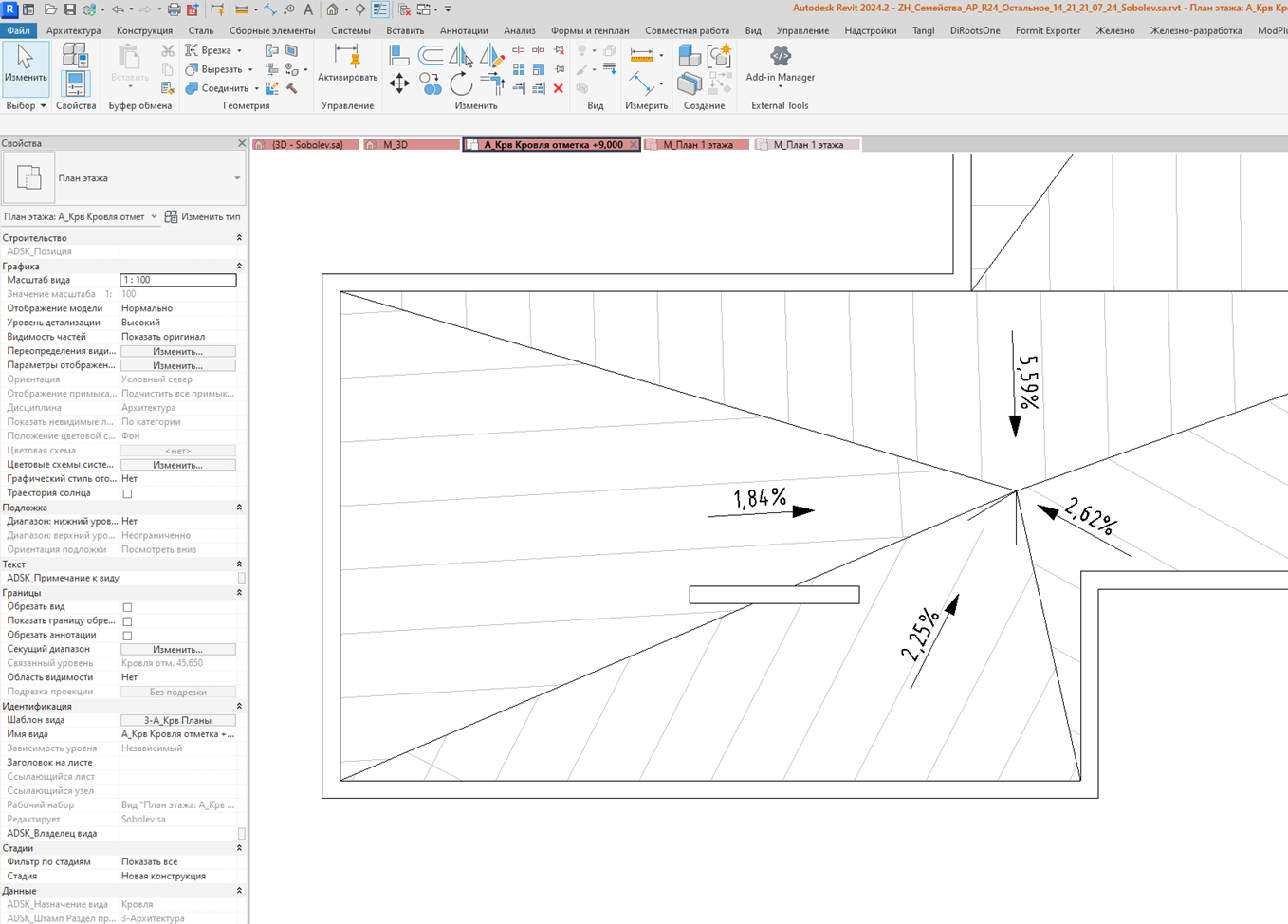Click the 5,59% slope annotation in plan
This screenshot has height=924, width=1288.
point(1028,382)
